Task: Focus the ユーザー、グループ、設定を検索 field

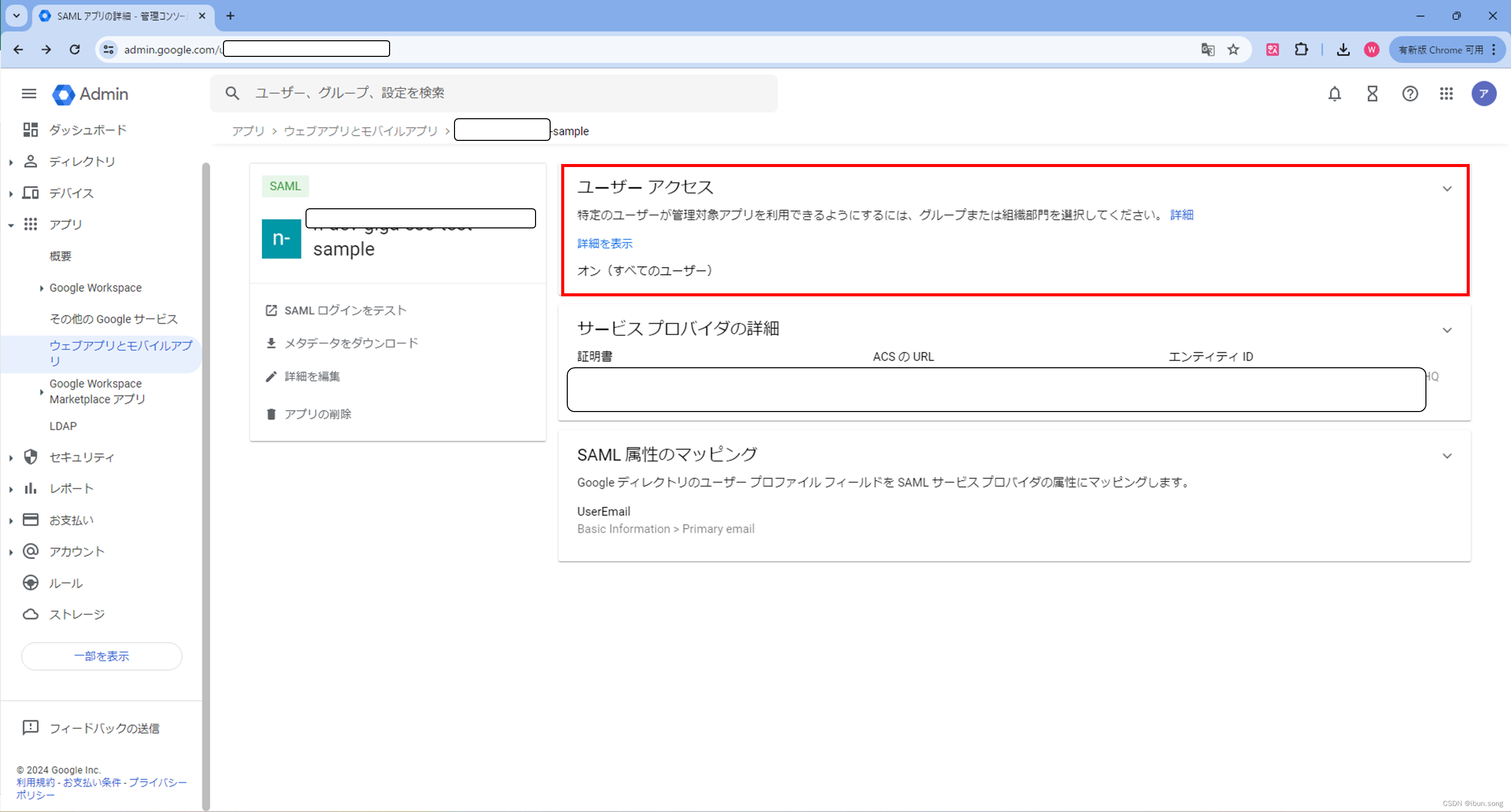Action: [x=494, y=93]
